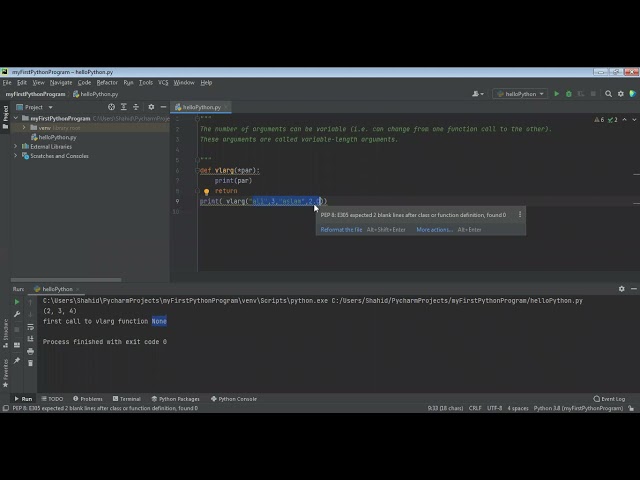The image size is (640, 480).
Task: Open IDE settings gear in top toolbar
Action: tap(620, 94)
